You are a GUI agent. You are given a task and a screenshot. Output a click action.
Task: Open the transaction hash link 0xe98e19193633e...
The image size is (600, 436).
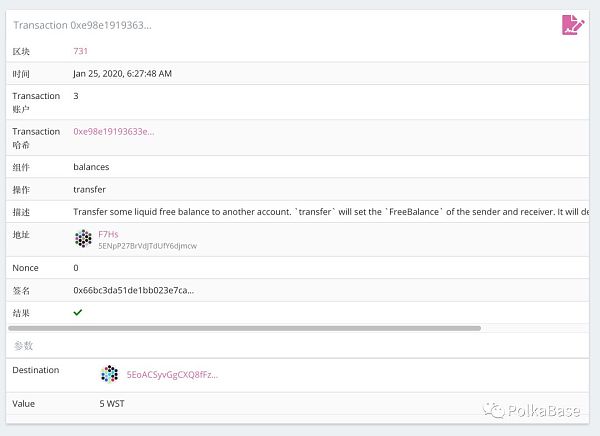113,131
